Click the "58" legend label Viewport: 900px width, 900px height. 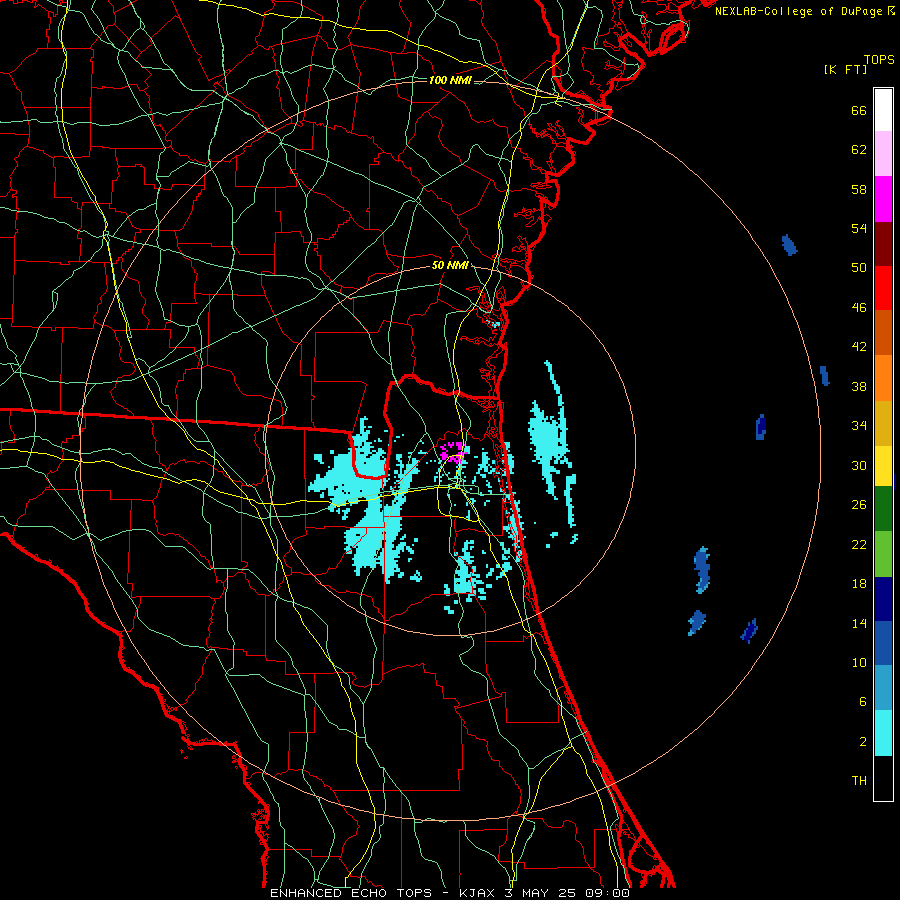pos(859,189)
